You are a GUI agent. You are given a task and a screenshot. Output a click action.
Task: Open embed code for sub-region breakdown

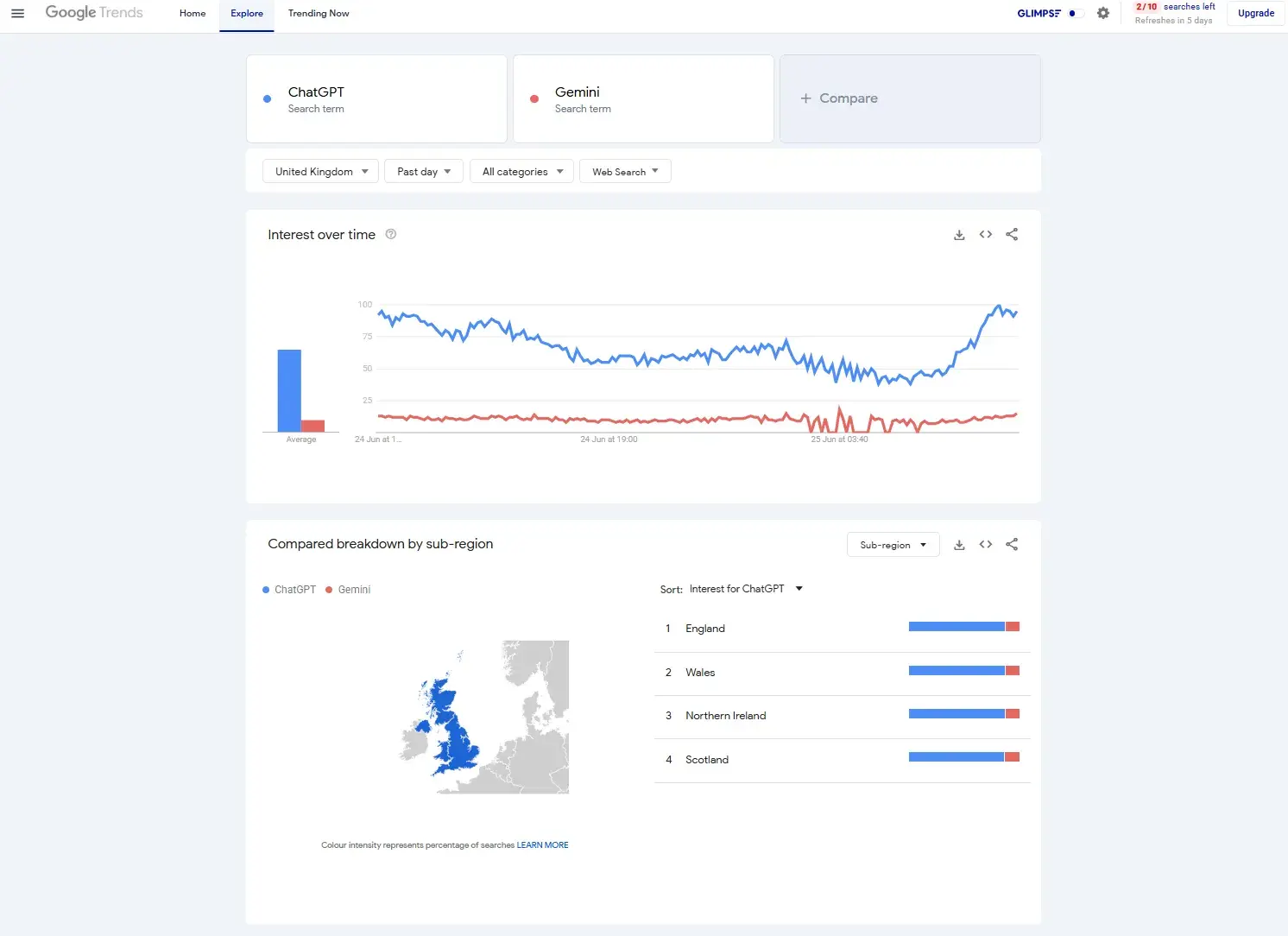(985, 544)
